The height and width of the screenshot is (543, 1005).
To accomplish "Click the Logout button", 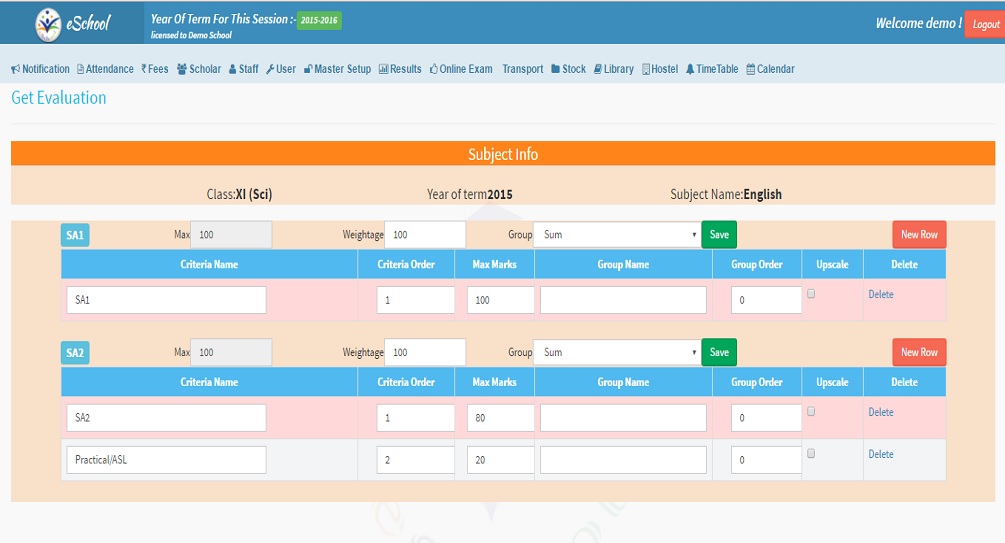I will tap(984, 24).
